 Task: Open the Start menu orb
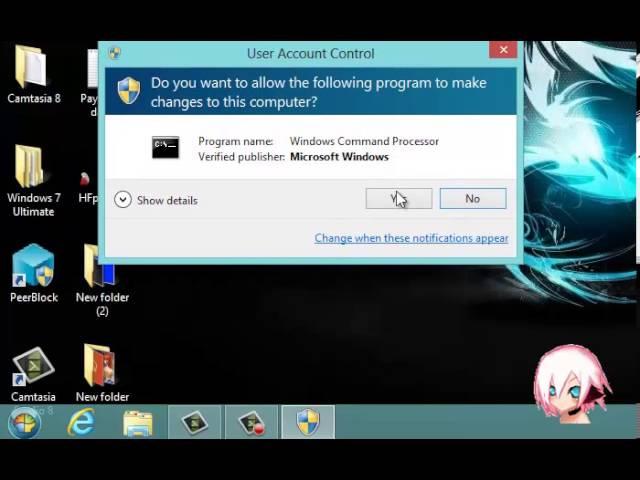coord(24,423)
